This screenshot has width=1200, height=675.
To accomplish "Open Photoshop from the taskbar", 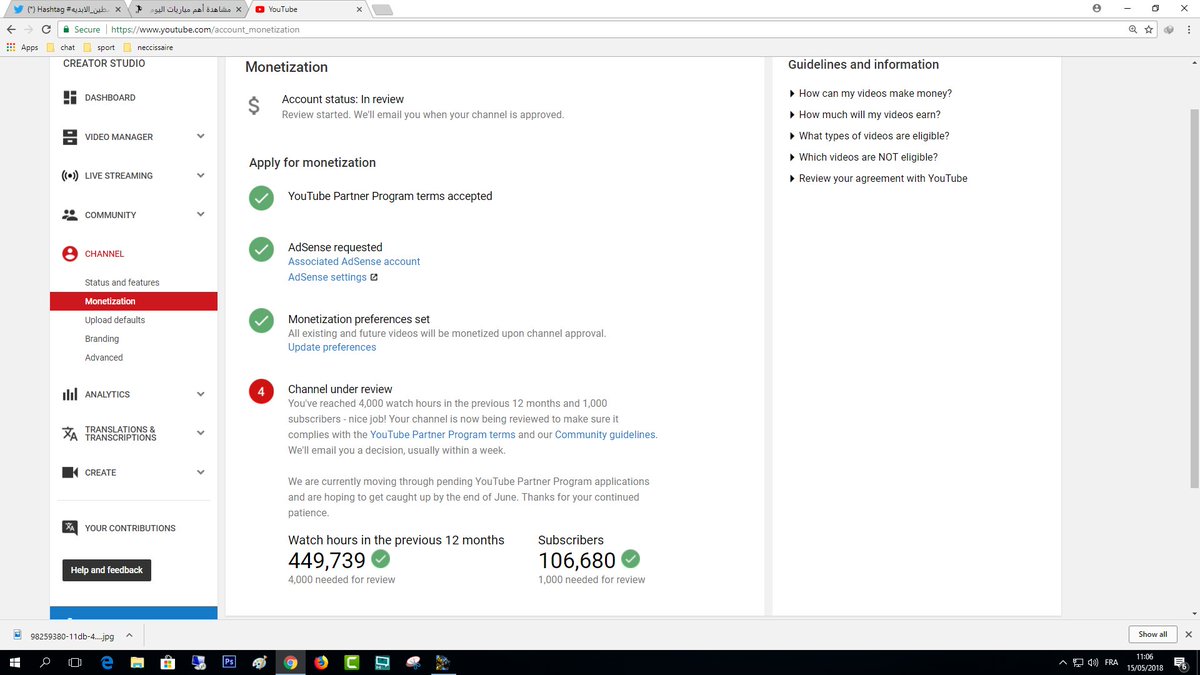I will coord(228,662).
